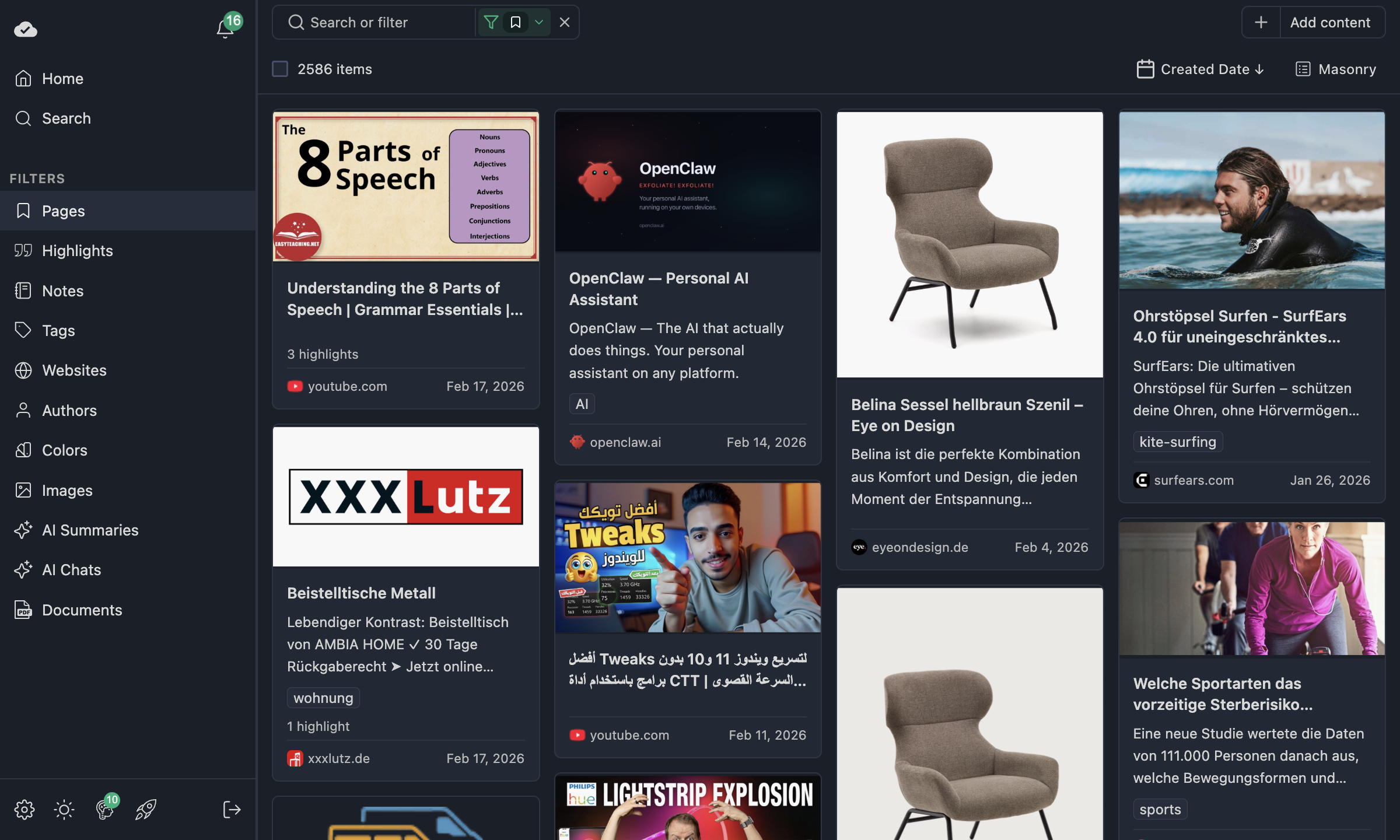Click the notification bell with 16 badge
This screenshot has height=840, width=1400.
[225, 27]
